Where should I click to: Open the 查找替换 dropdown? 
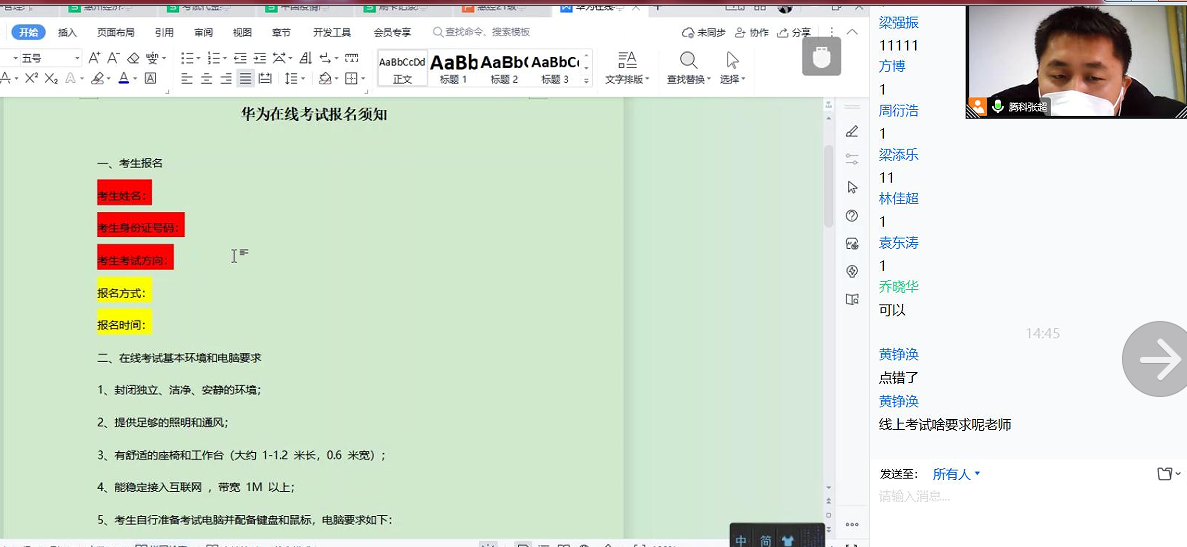(689, 79)
